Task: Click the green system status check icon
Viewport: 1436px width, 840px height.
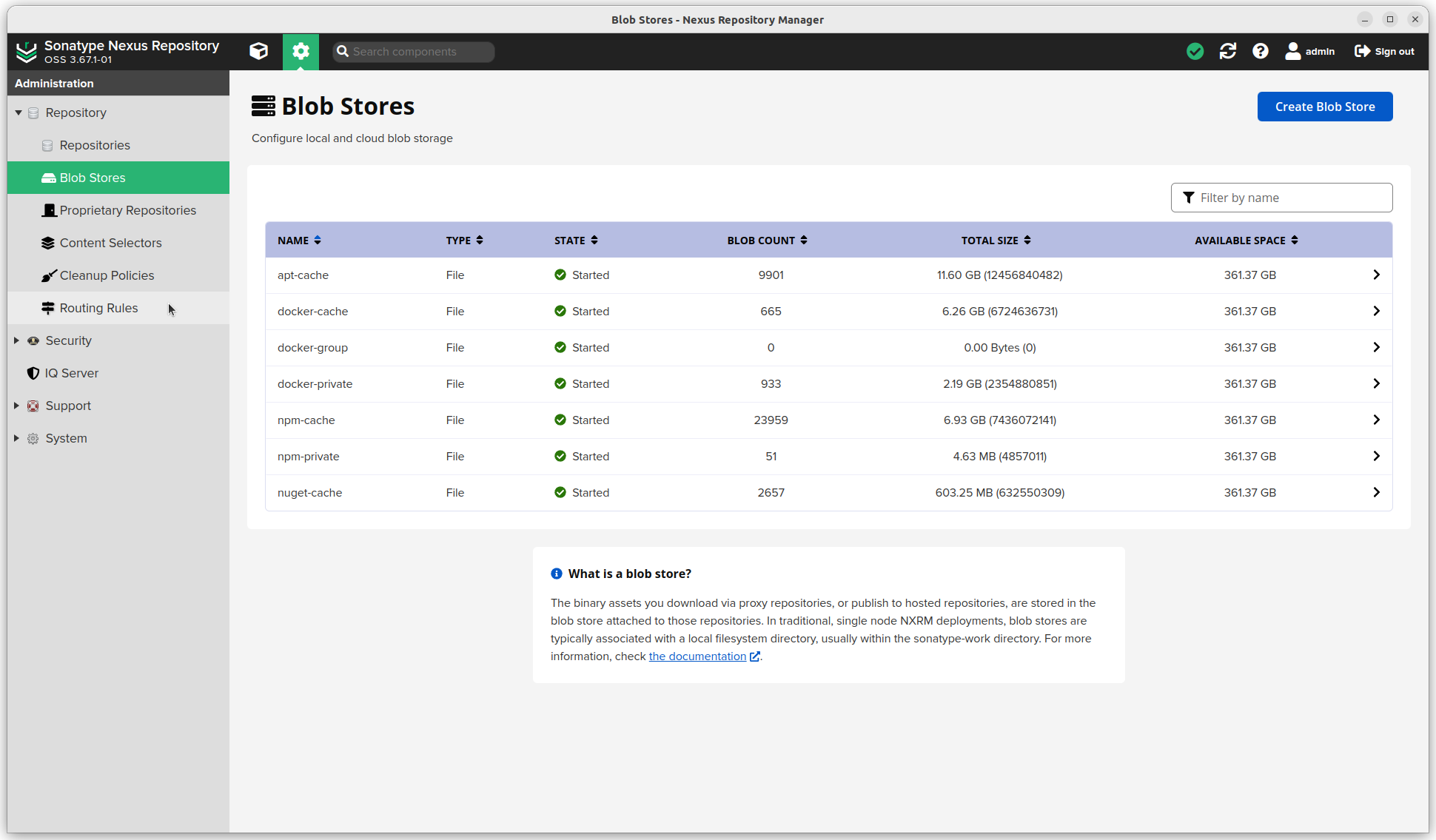Action: [1195, 51]
